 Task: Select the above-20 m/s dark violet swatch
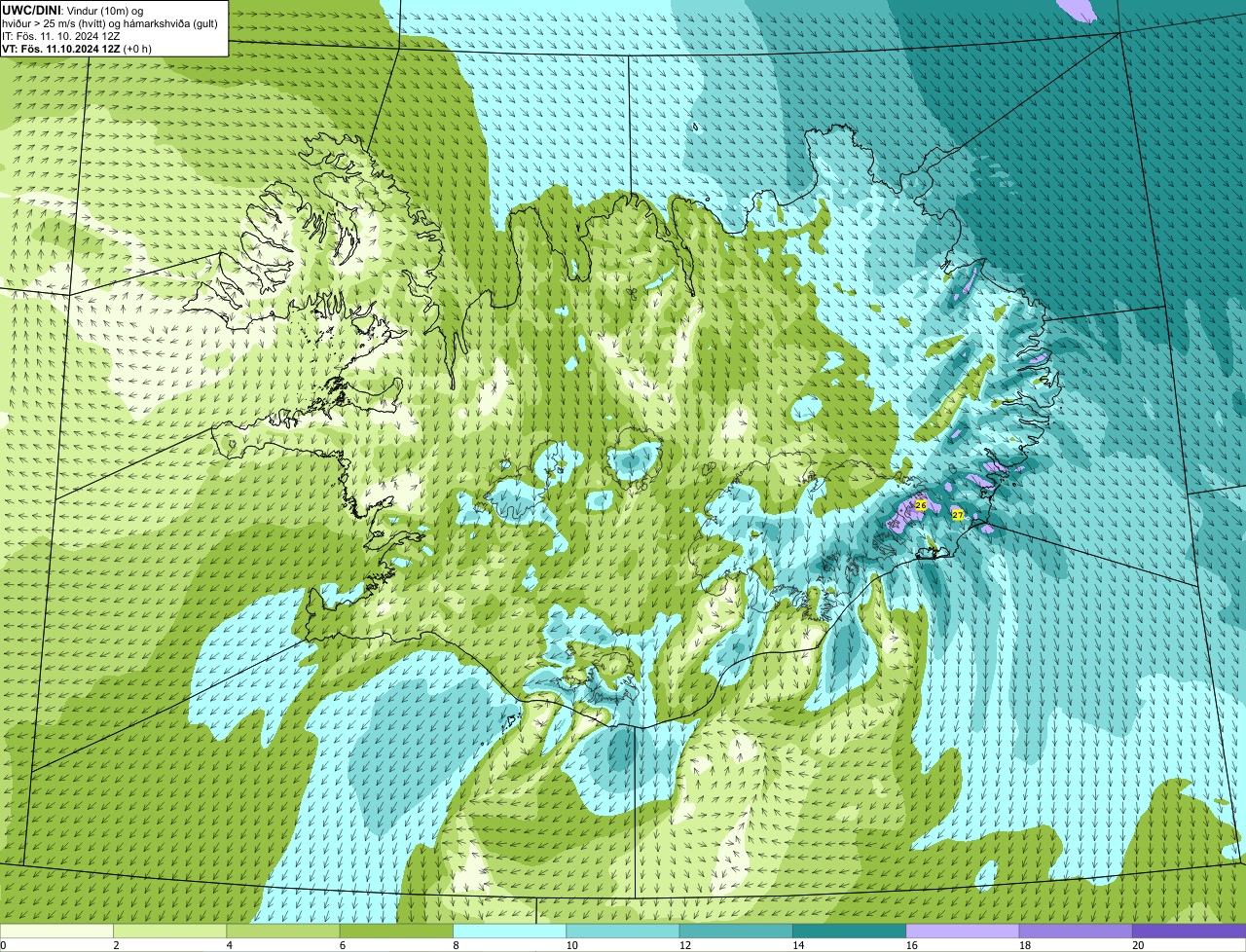pyautogui.click(x=1190, y=931)
